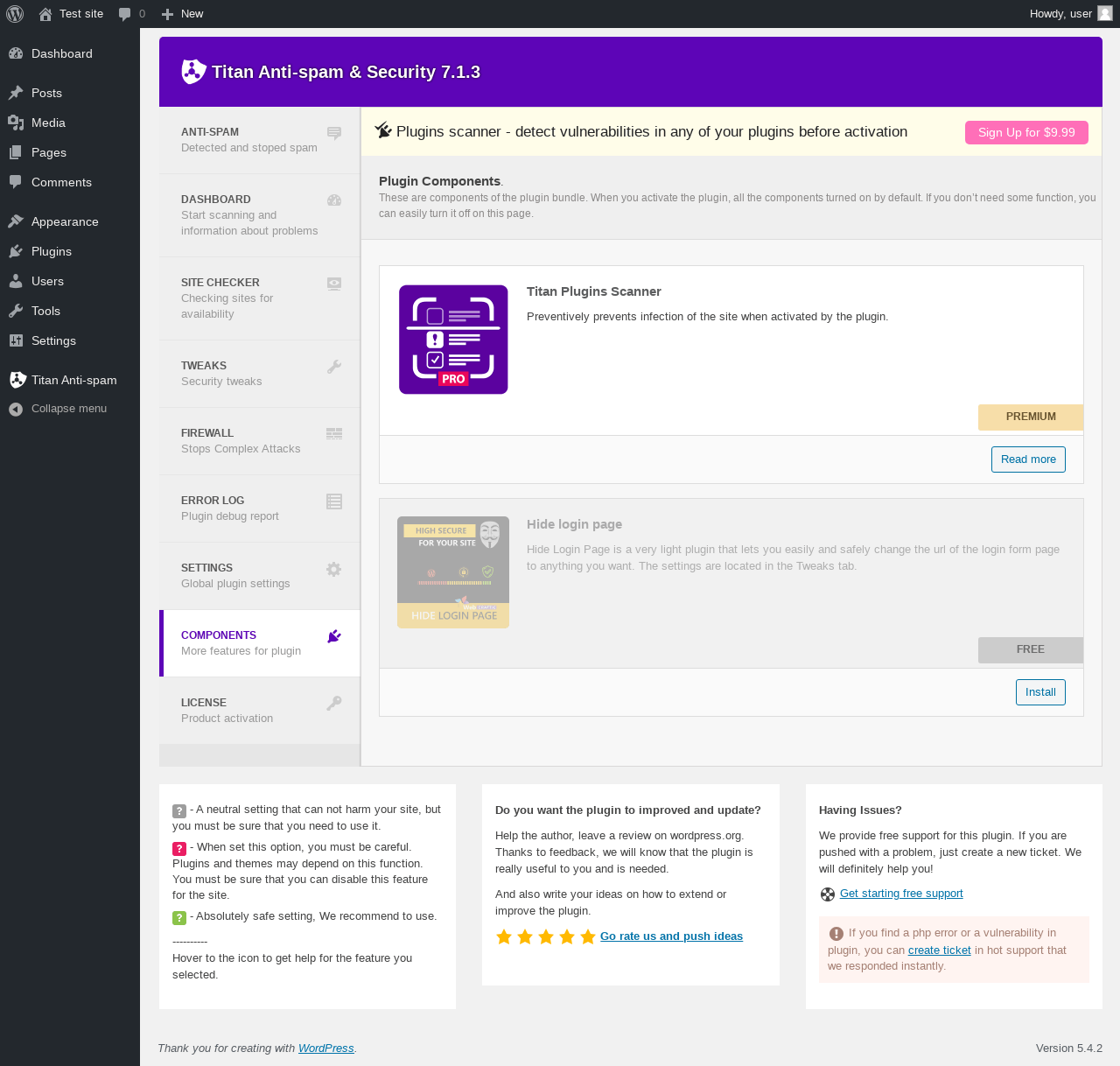Click the Error Log tab list icon
The height and width of the screenshot is (1066, 1120).
[x=334, y=501]
